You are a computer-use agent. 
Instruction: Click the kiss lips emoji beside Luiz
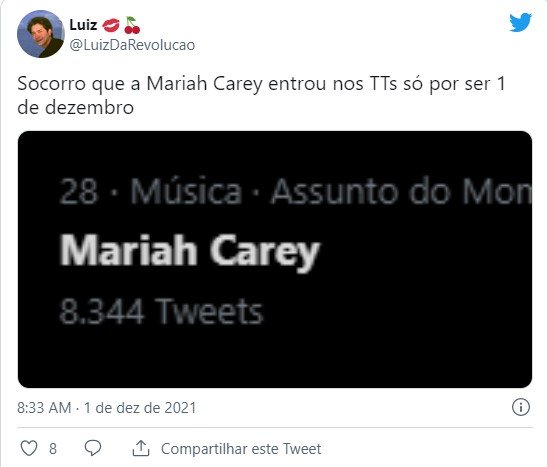111,25
